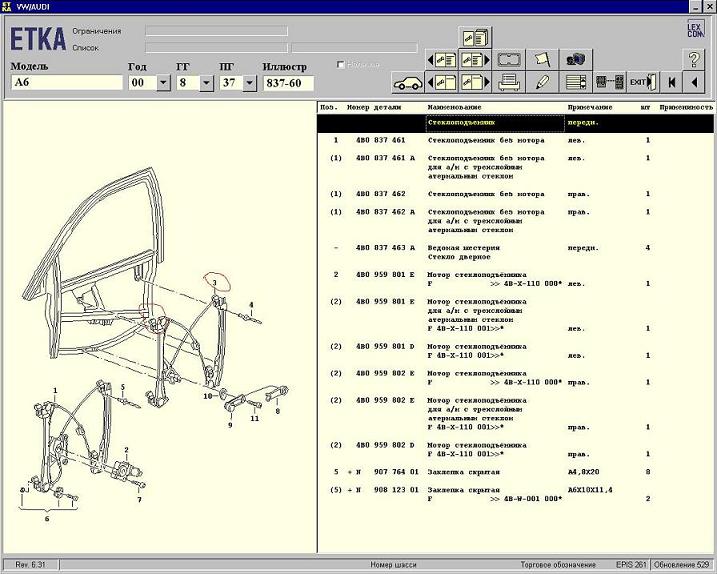
Task: Click EPIS 261 in the status bar
Action: [631, 565]
